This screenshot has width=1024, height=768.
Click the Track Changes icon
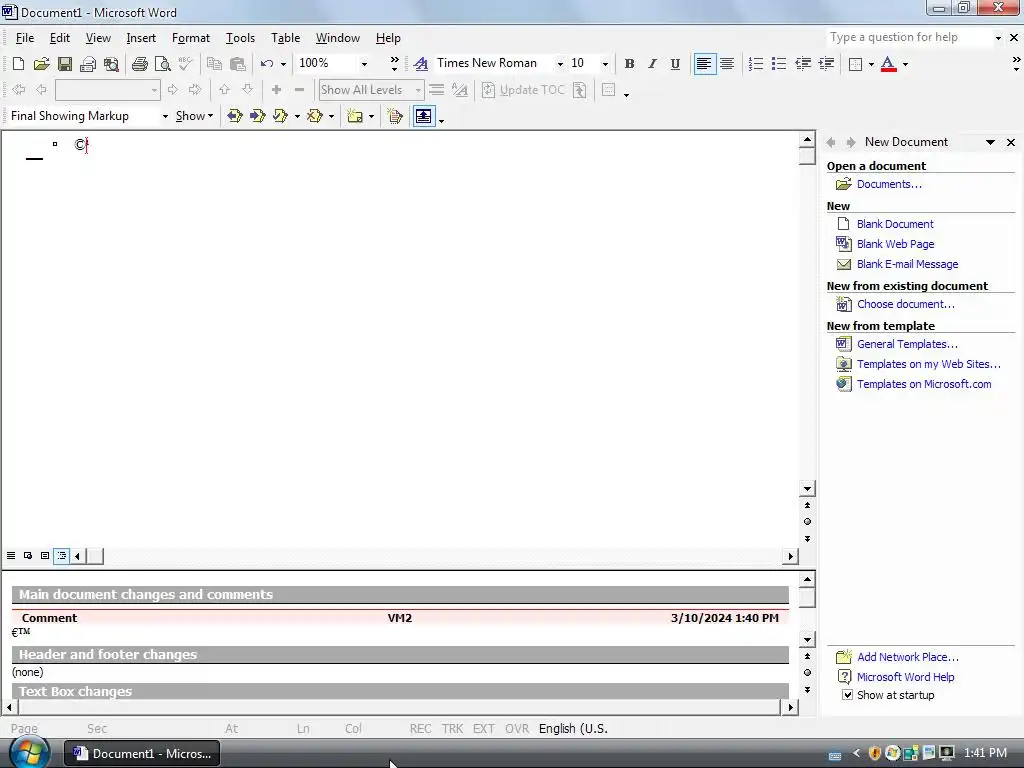coord(394,116)
